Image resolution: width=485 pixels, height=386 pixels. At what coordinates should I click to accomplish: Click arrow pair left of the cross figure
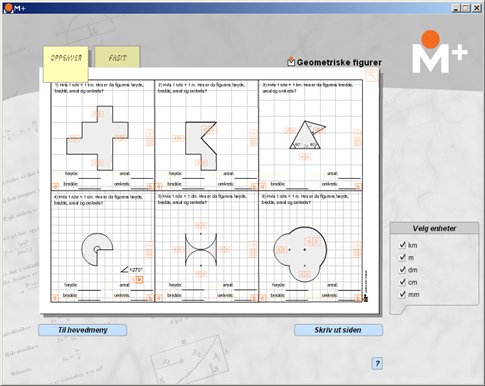[74, 138]
